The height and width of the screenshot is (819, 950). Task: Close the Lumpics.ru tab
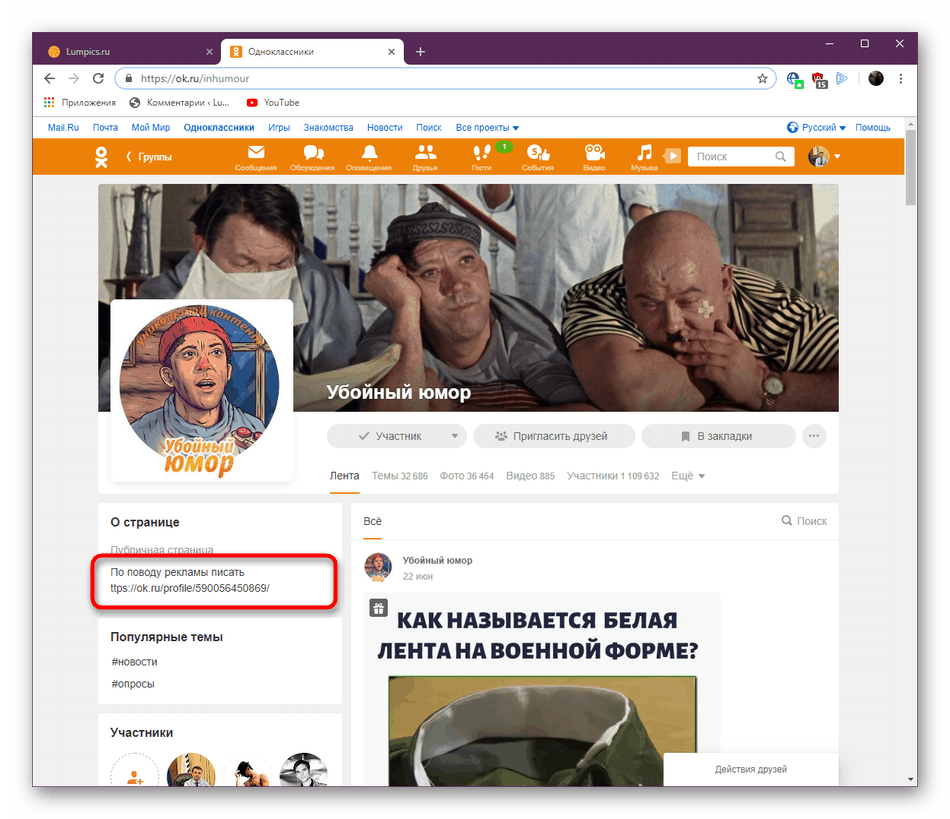(209, 52)
